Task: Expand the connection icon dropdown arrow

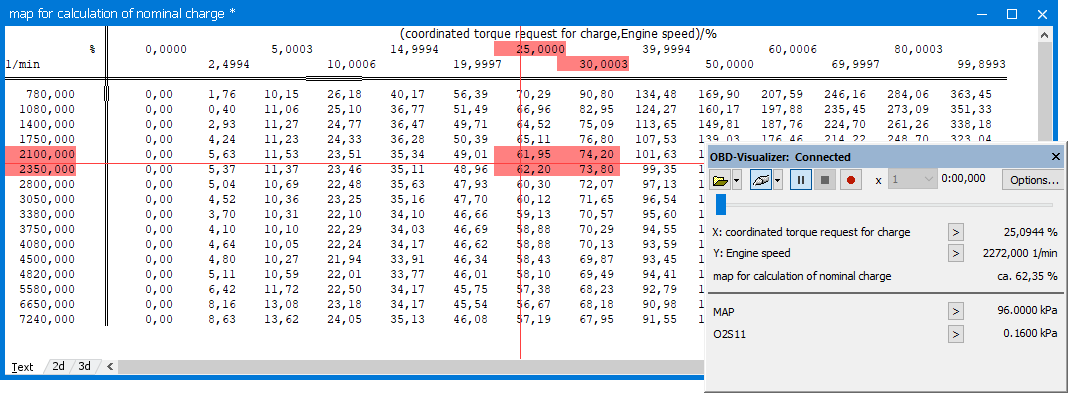Action: click(777, 180)
